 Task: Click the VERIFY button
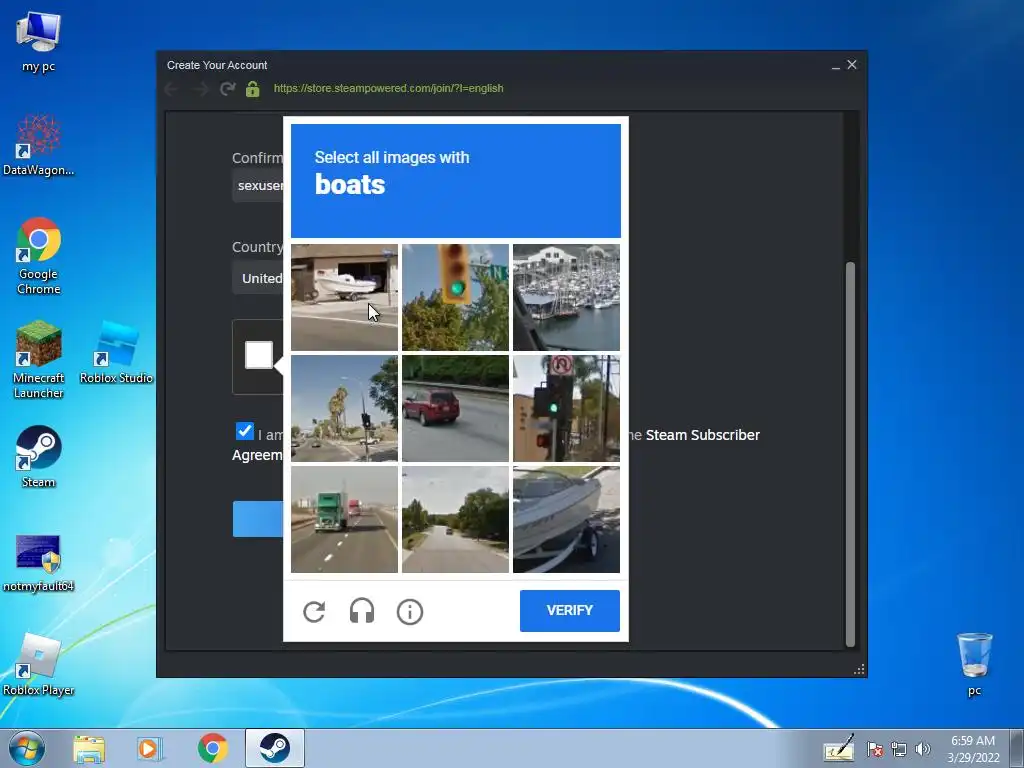tap(569, 611)
